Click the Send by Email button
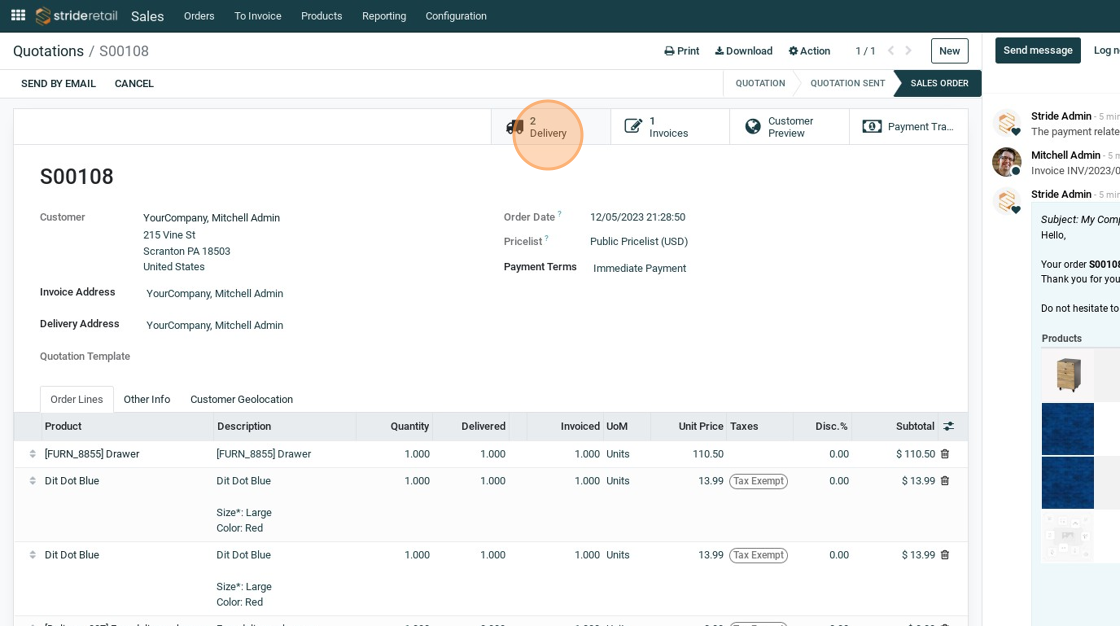The image size is (1120, 626). pos(58,84)
